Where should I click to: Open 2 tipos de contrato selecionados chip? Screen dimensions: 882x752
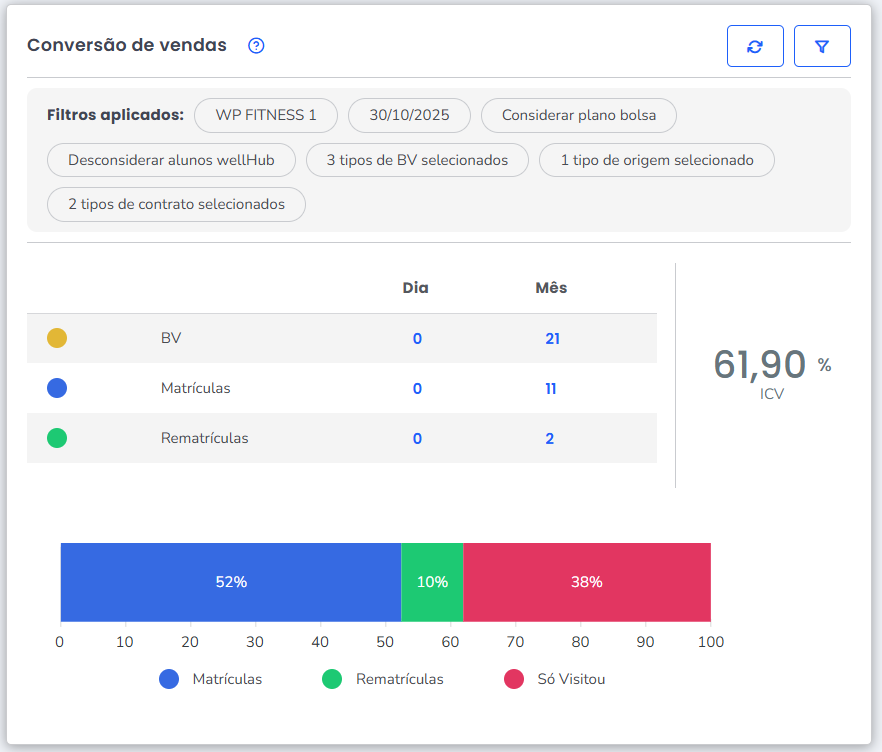[176, 204]
